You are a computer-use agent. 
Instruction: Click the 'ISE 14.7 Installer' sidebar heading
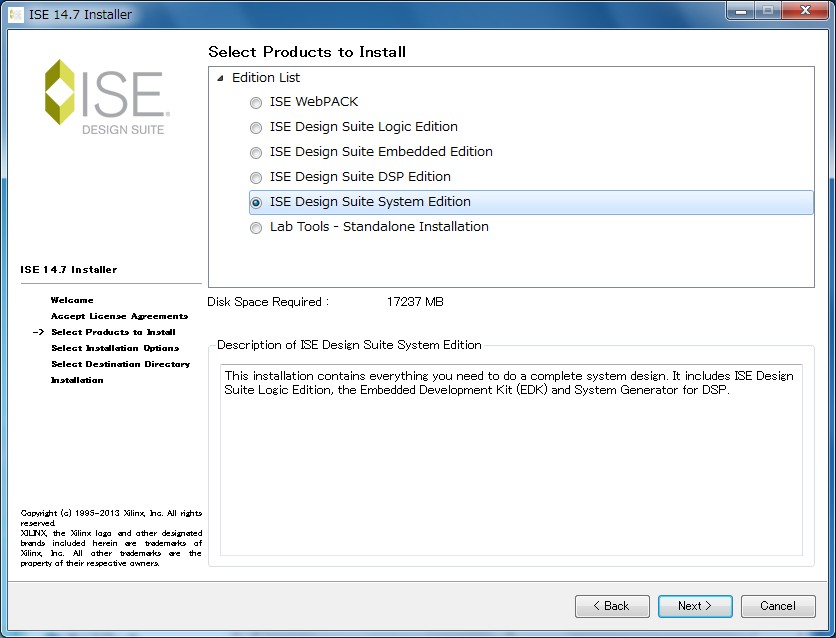68,270
